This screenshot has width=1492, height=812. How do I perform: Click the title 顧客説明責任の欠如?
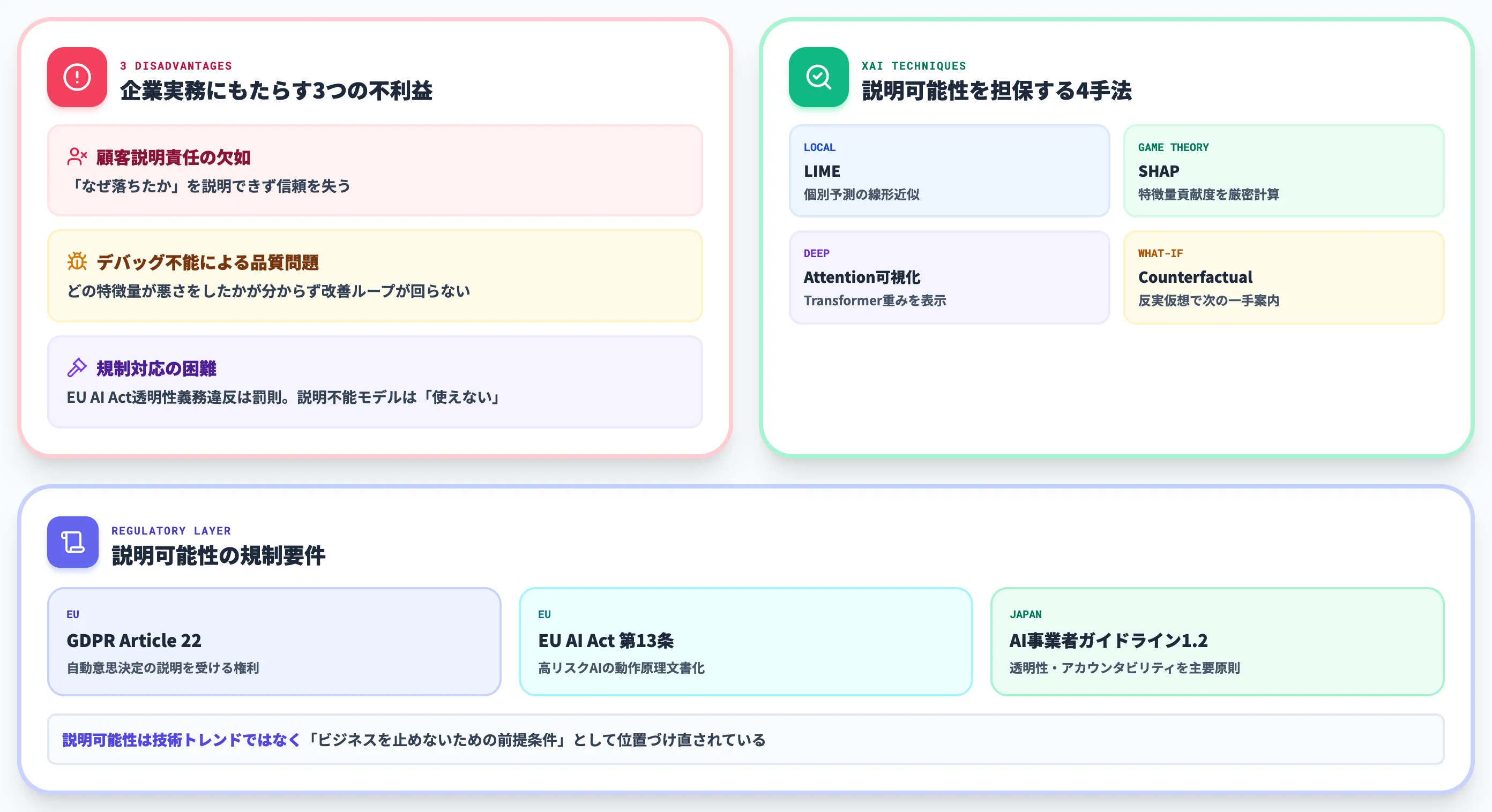coord(173,157)
